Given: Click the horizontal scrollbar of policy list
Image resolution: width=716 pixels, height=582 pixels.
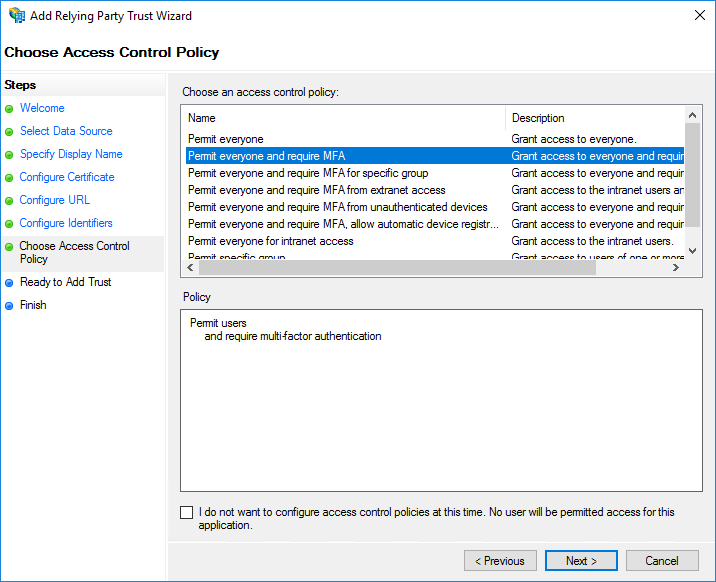Looking at the screenshot, I should pyautogui.click(x=440, y=269).
